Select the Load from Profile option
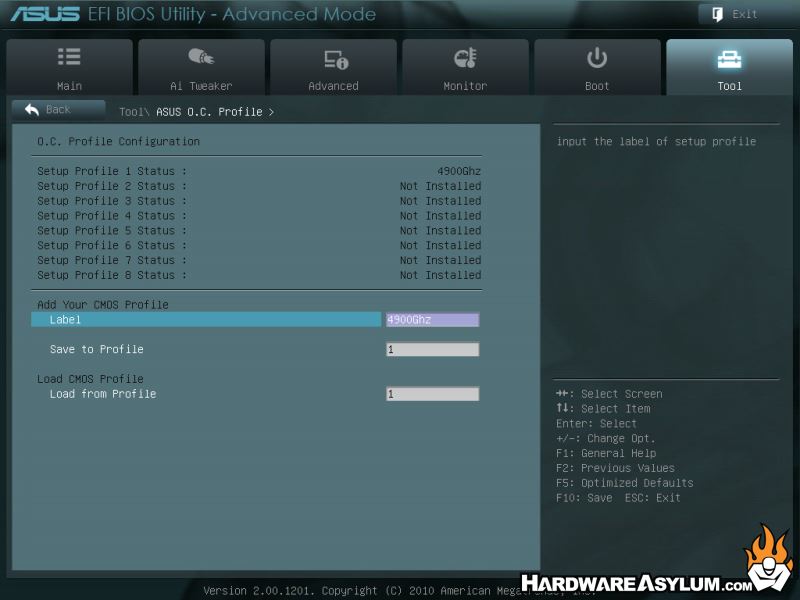 pos(103,394)
